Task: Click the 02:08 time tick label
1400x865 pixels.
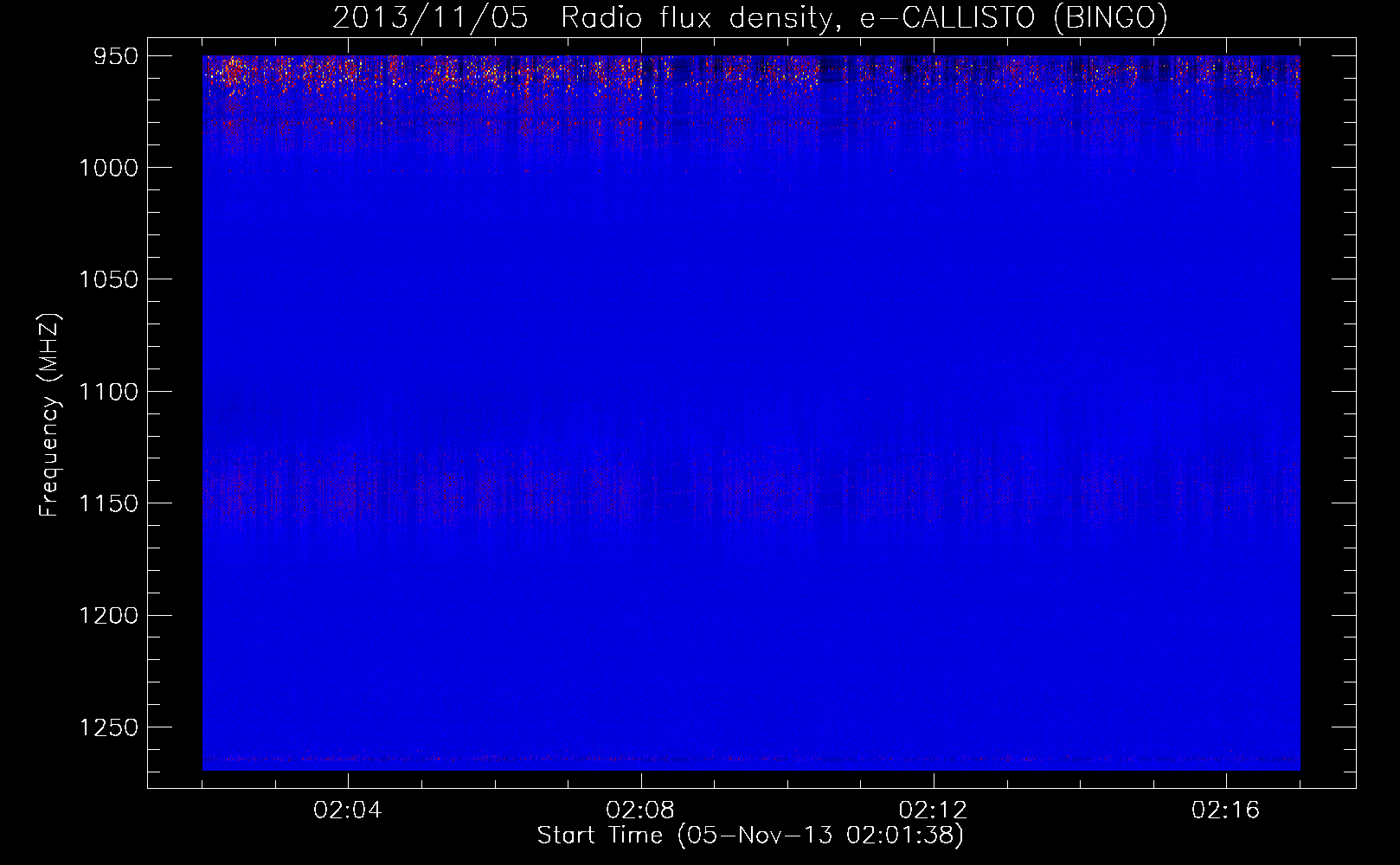Action: tap(640, 811)
